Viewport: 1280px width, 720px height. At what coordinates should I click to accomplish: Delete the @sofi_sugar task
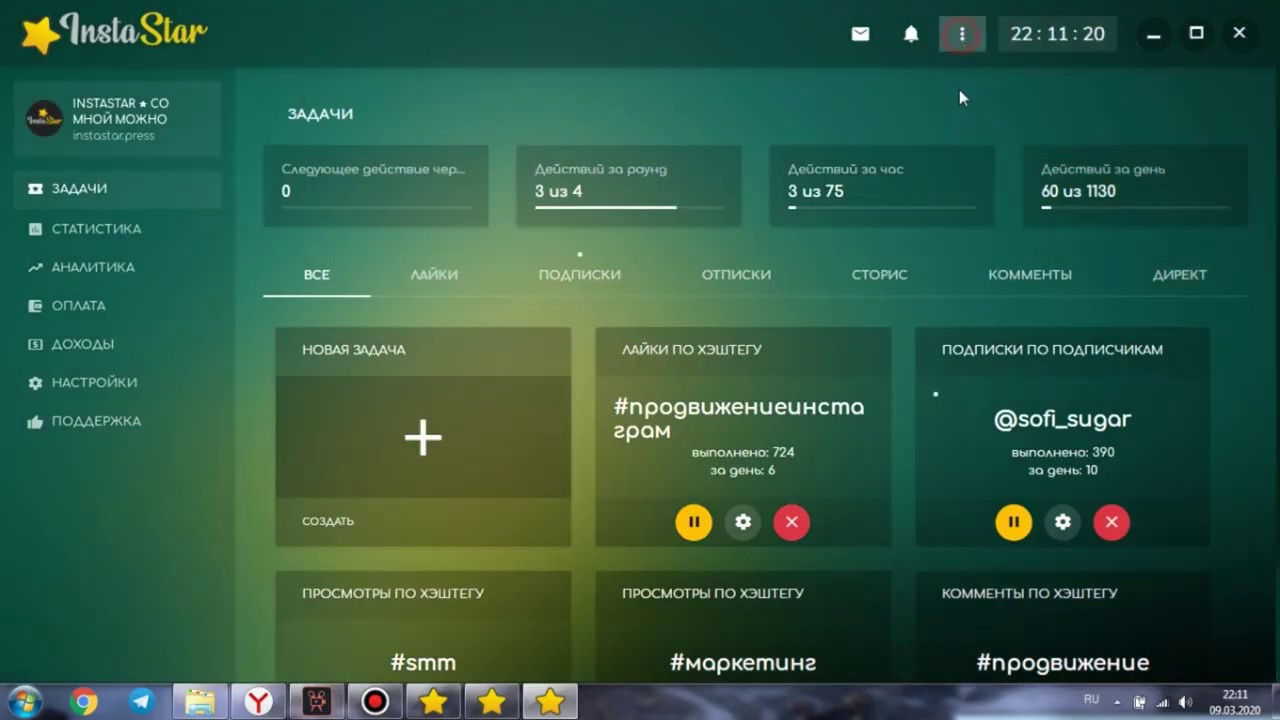[x=1111, y=522]
